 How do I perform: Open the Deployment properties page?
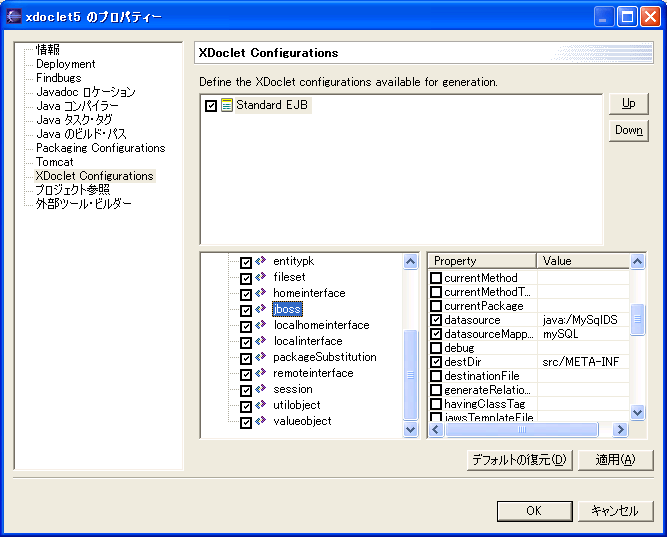66,64
